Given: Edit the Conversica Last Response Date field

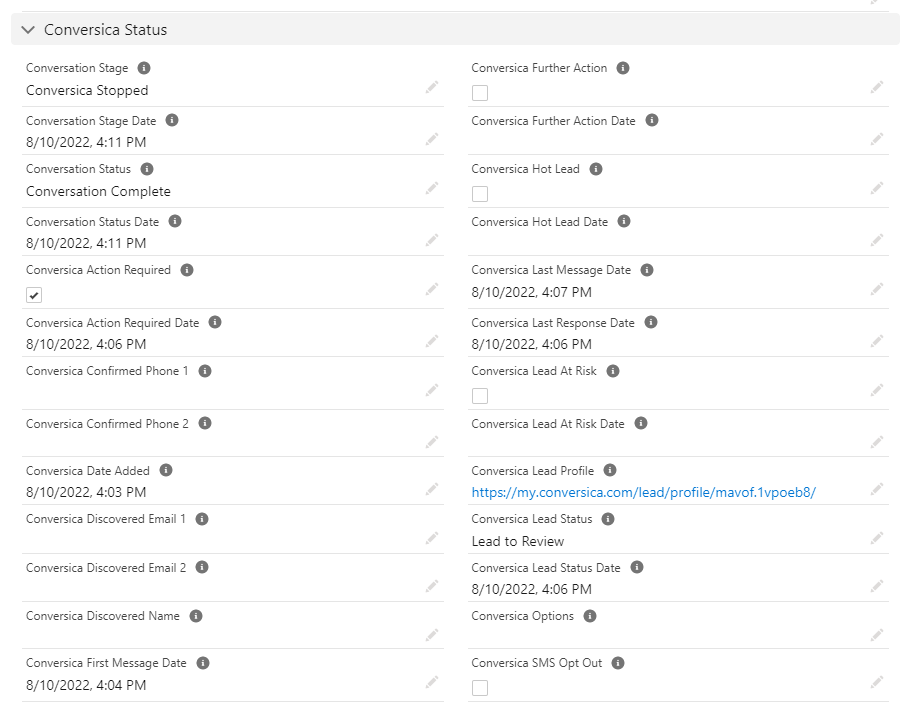Looking at the screenshot, I should [877, 341].
